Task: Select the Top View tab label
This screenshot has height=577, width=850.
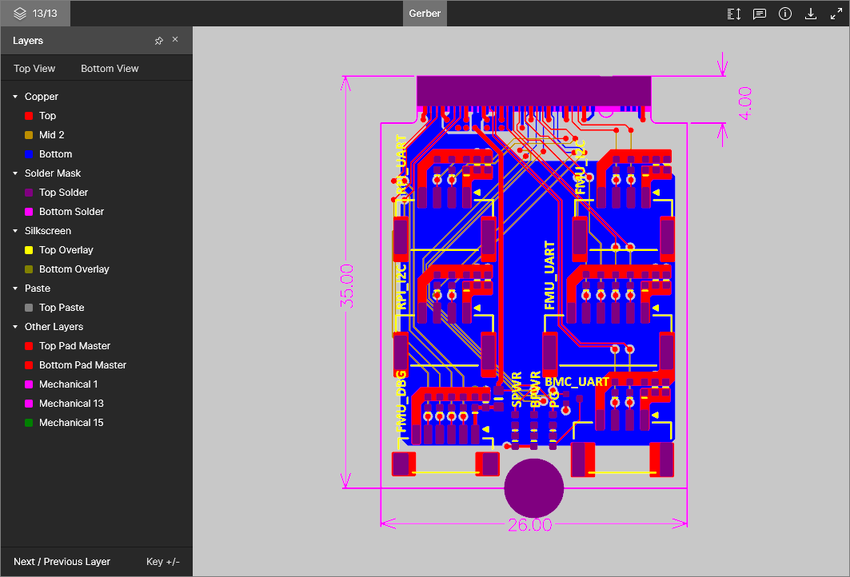Action: click(33, 67)
